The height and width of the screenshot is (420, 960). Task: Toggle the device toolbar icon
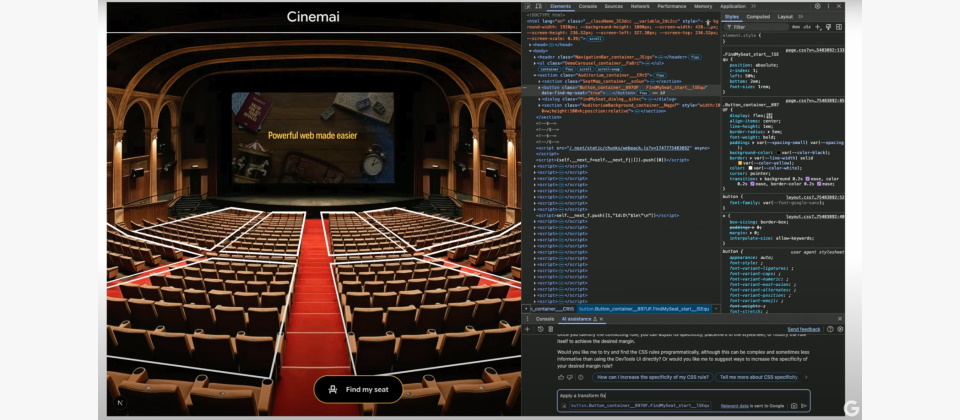point(538,6)
